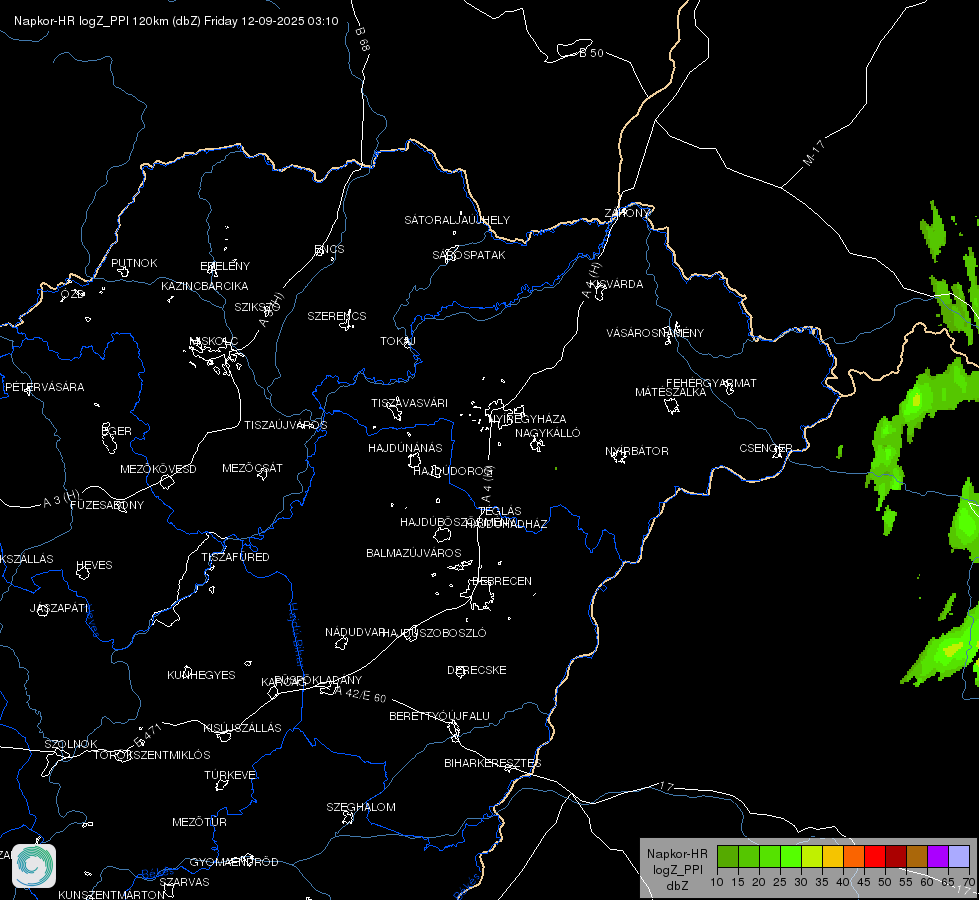Click the yellow radar echo core near Csenger
This screenshot has width=979, height=900.
916,399
